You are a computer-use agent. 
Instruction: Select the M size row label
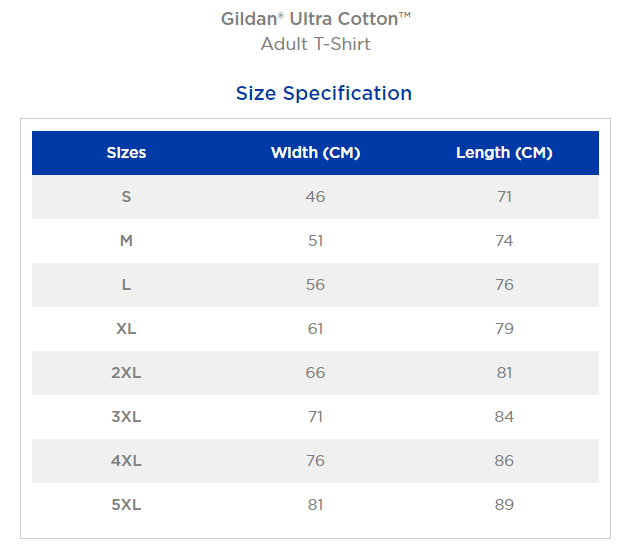click(x=126, y=241)
